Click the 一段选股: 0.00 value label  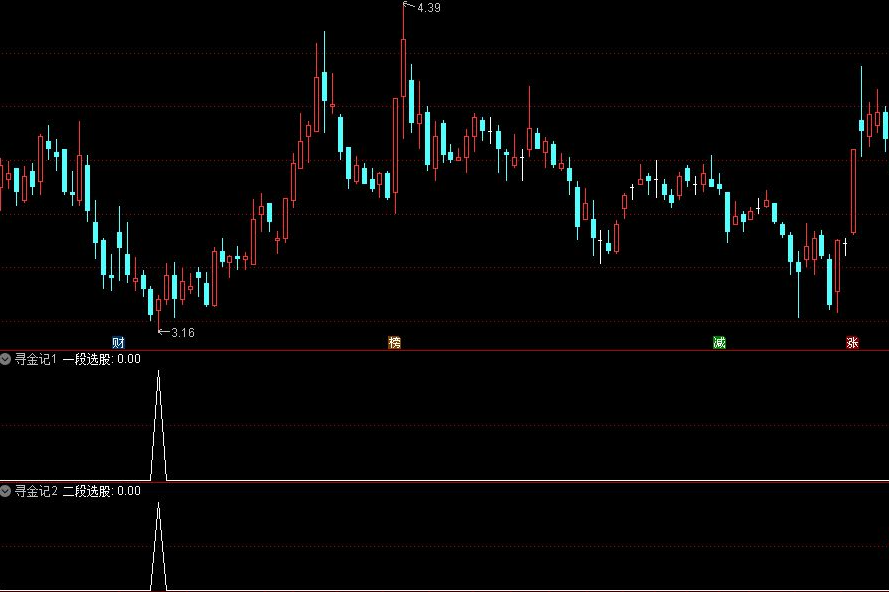tap(101, 359)
